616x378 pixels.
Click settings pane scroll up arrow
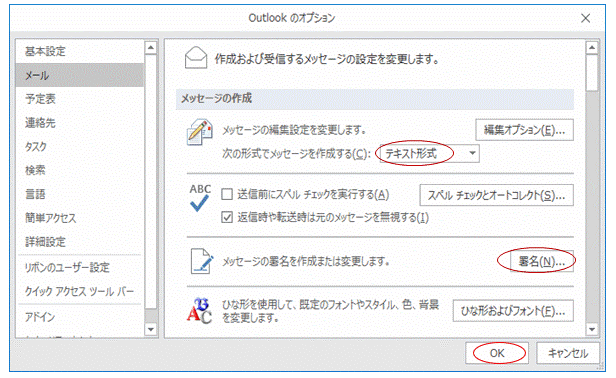point(592,48)
